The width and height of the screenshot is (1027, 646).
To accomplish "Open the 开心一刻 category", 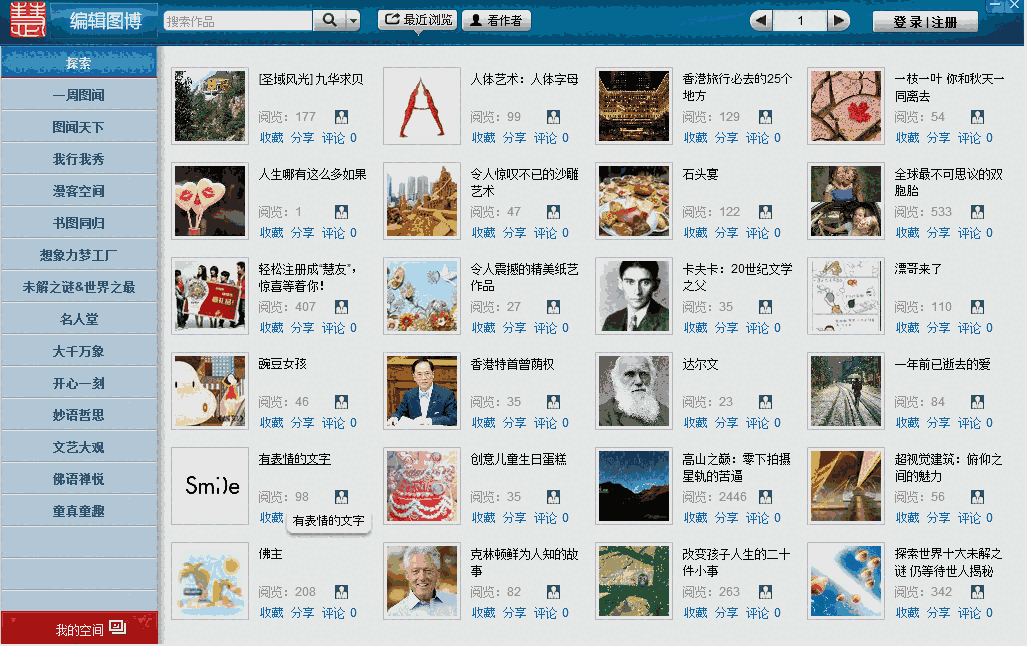I will coord(79,383).
